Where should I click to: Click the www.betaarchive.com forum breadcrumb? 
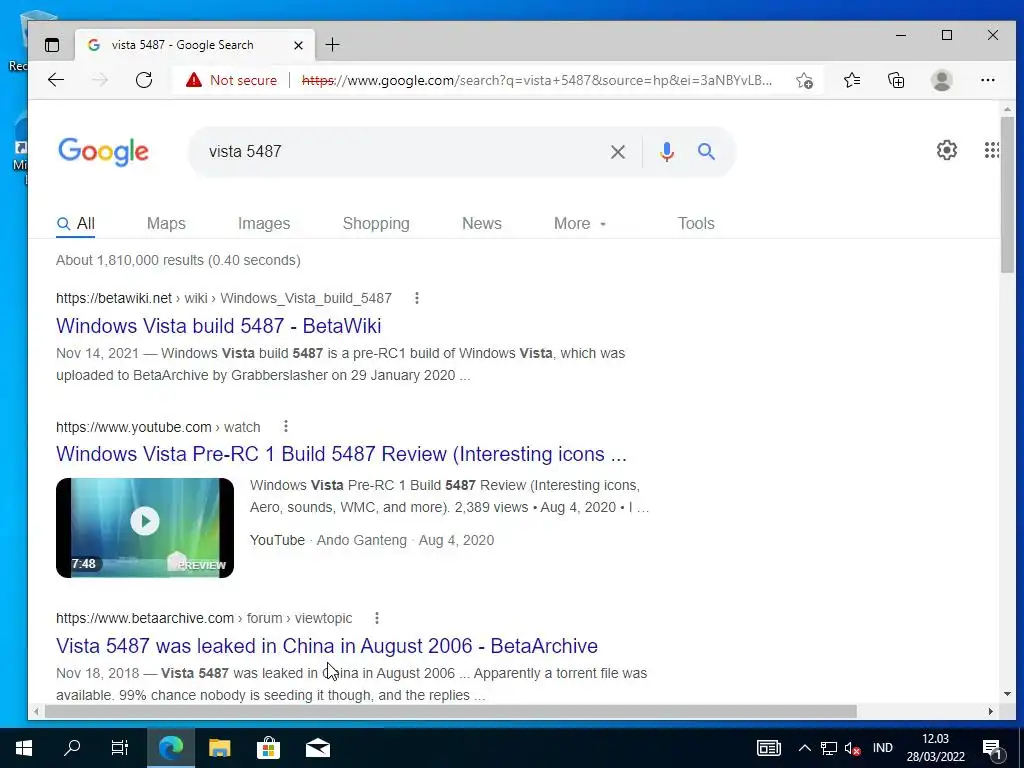[204, 618]
